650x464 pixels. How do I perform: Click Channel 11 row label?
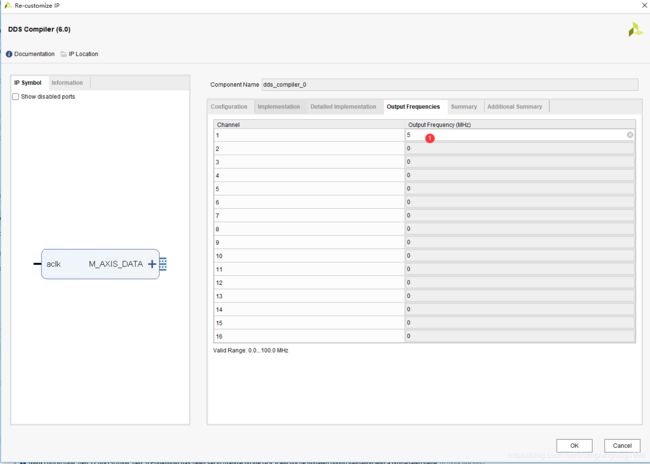[309, 269]
